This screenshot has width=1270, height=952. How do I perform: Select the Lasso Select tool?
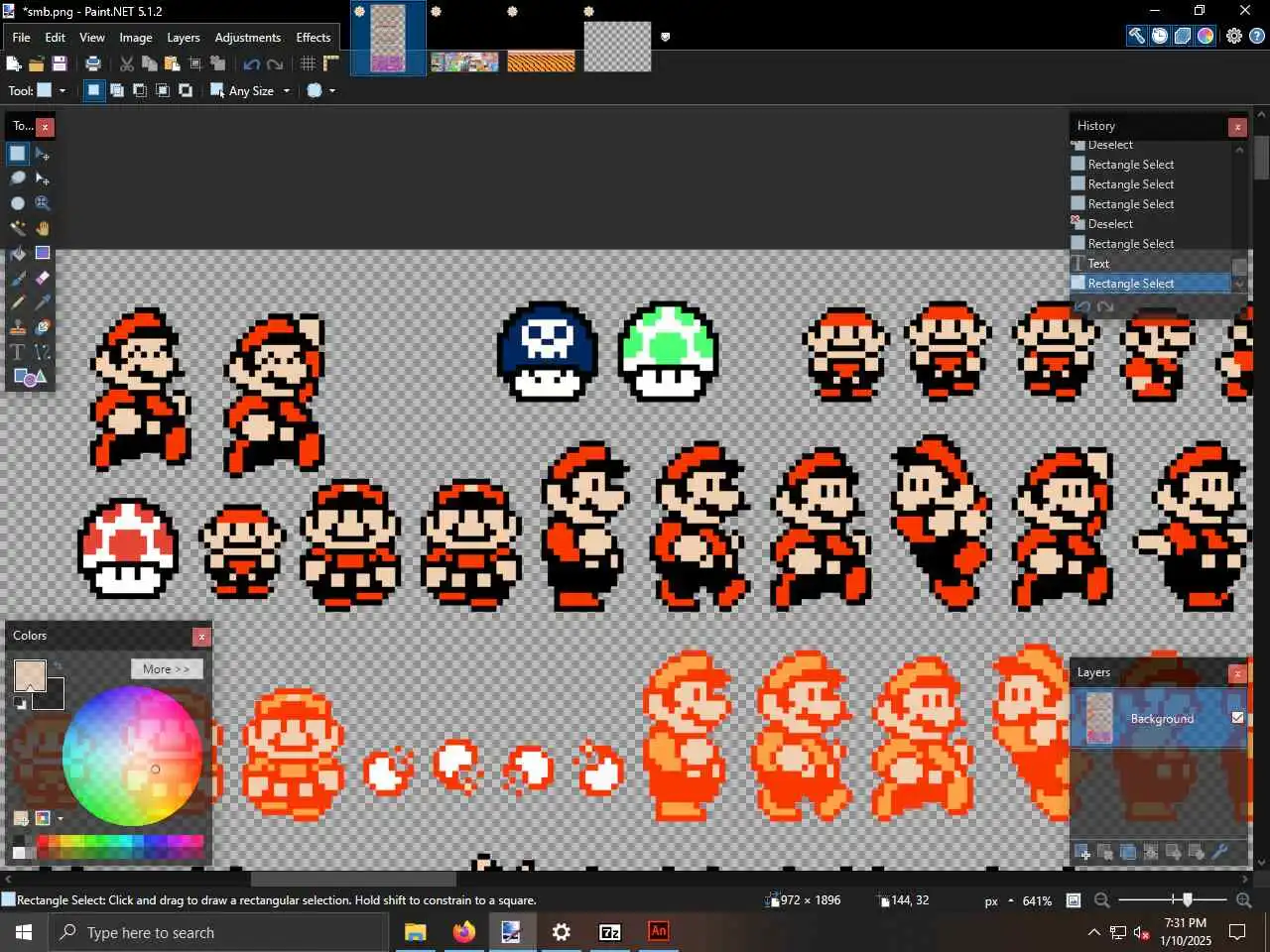(x=18, y=178)
